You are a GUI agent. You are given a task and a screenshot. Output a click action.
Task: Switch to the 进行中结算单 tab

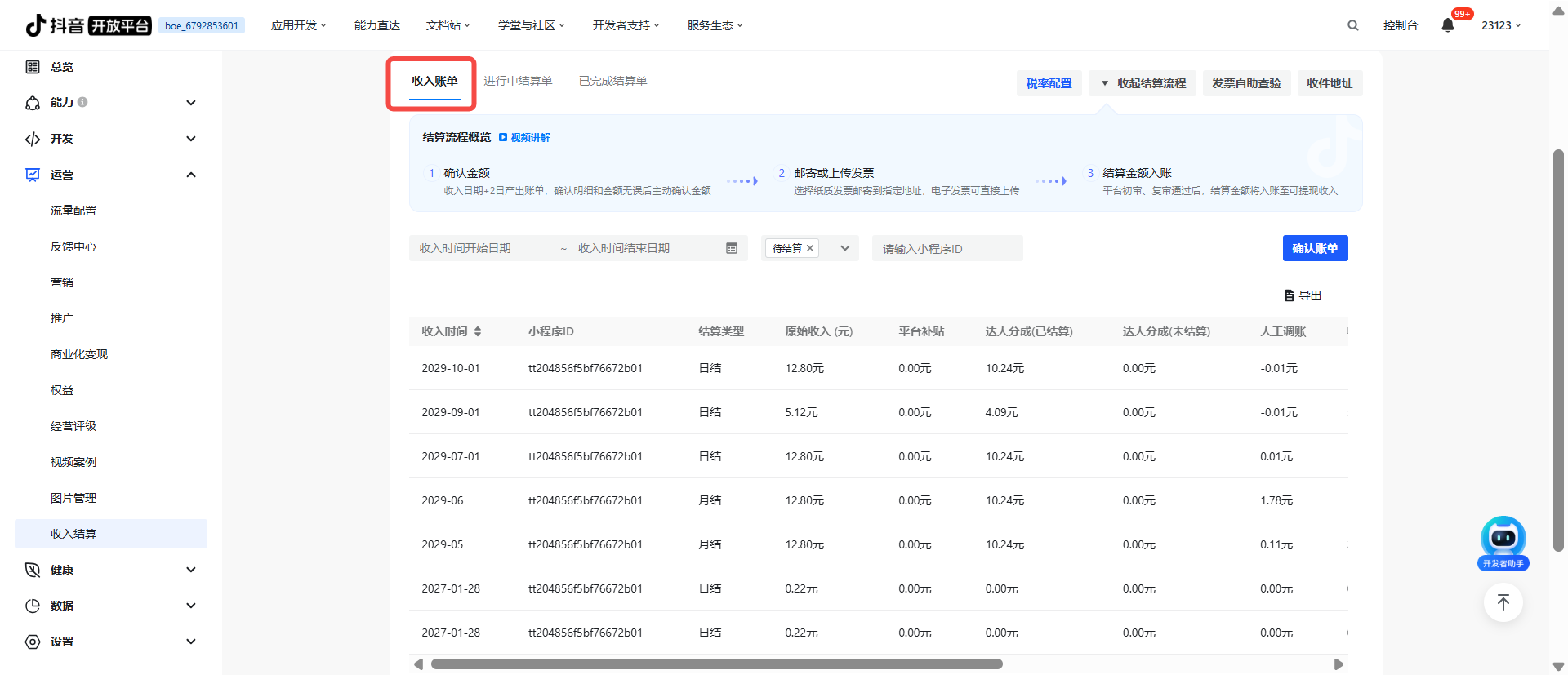tap(518, 81)
